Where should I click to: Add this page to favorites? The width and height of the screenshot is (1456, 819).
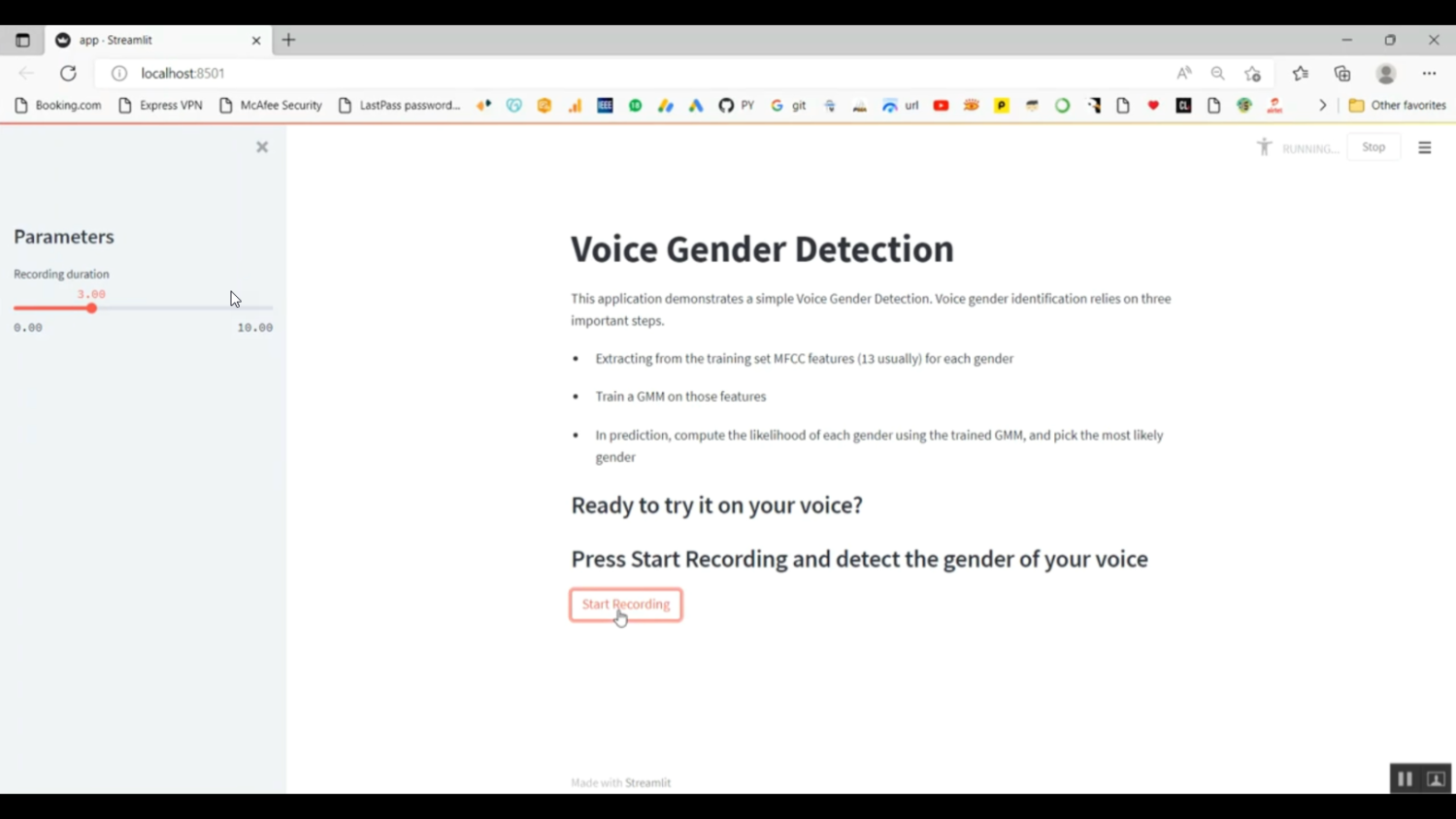coord(1253,73)
